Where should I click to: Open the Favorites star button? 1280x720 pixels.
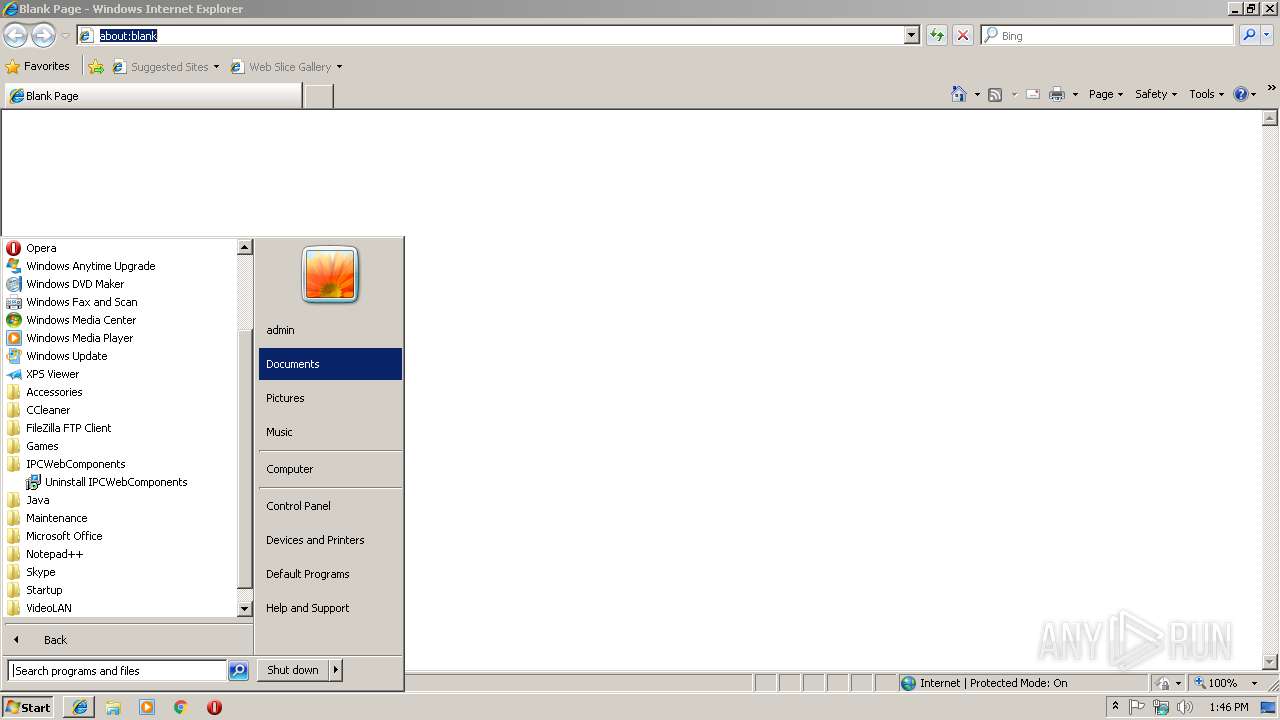pyautogui.click(x=38, y=67)
